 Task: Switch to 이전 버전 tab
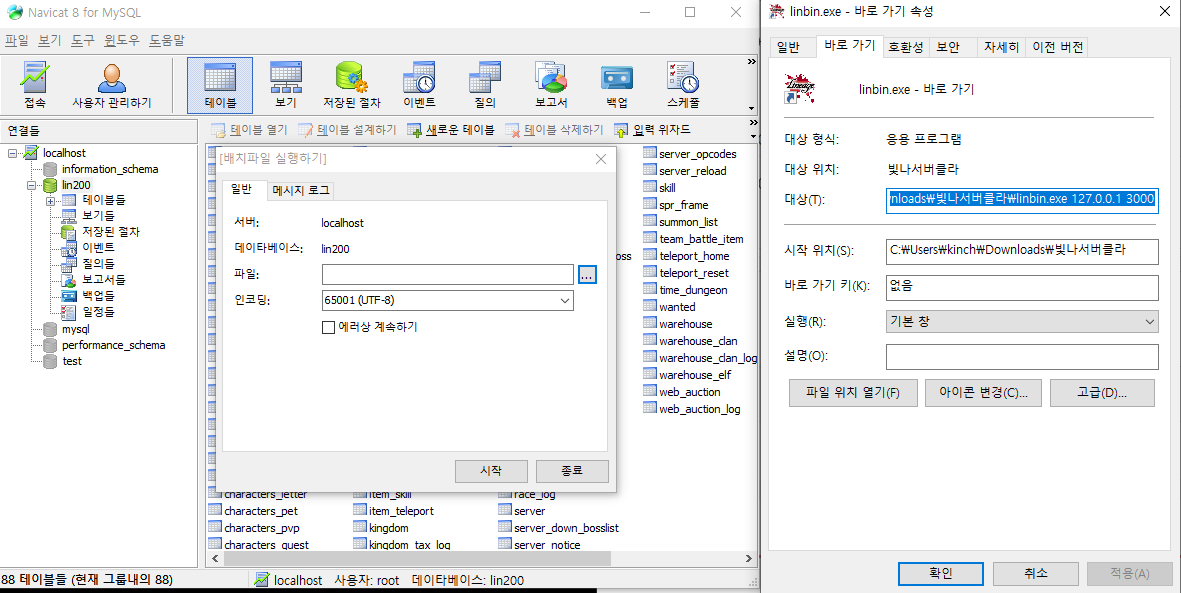(x=1057, y=47)
